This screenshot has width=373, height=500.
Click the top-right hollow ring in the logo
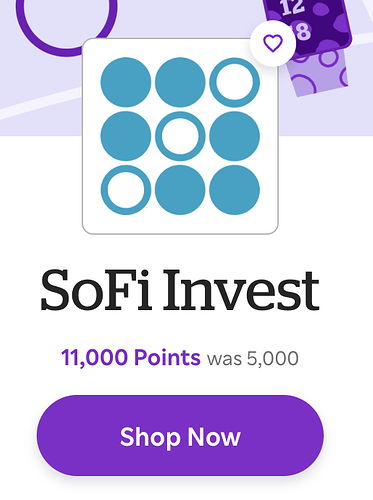(234, 82)
